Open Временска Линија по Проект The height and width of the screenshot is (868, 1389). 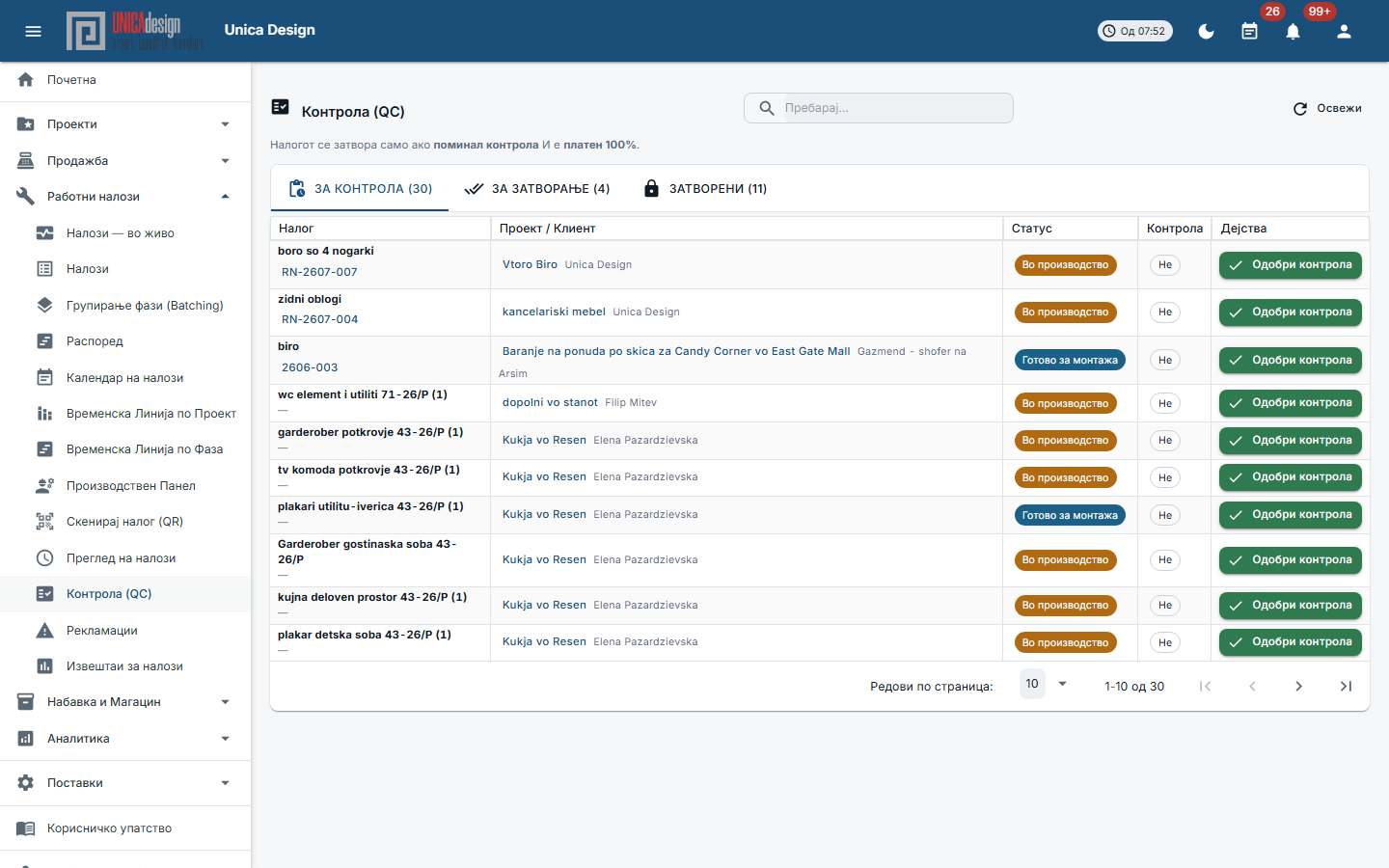125,414
